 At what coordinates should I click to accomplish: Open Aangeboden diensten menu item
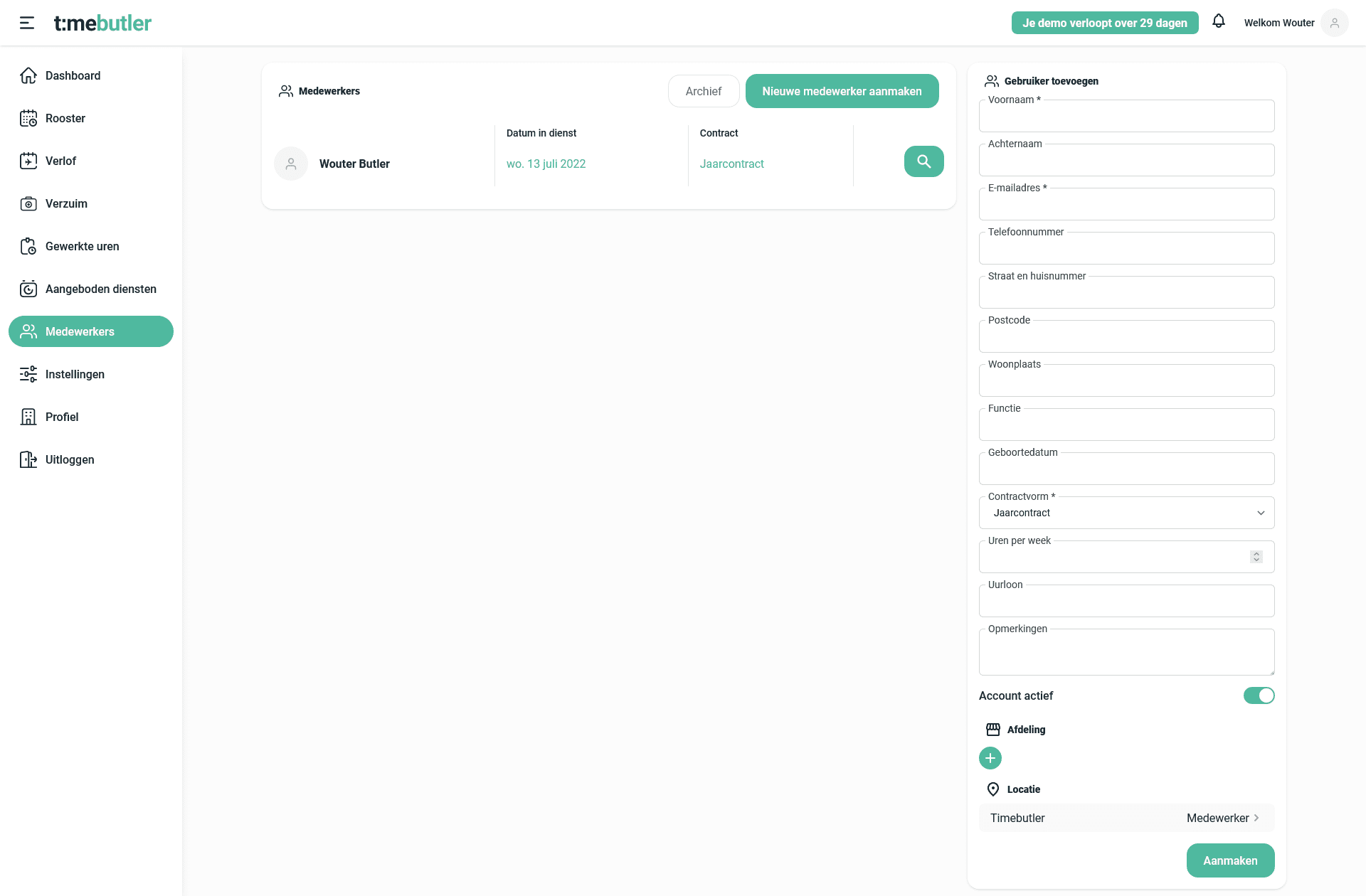(91, 289)
